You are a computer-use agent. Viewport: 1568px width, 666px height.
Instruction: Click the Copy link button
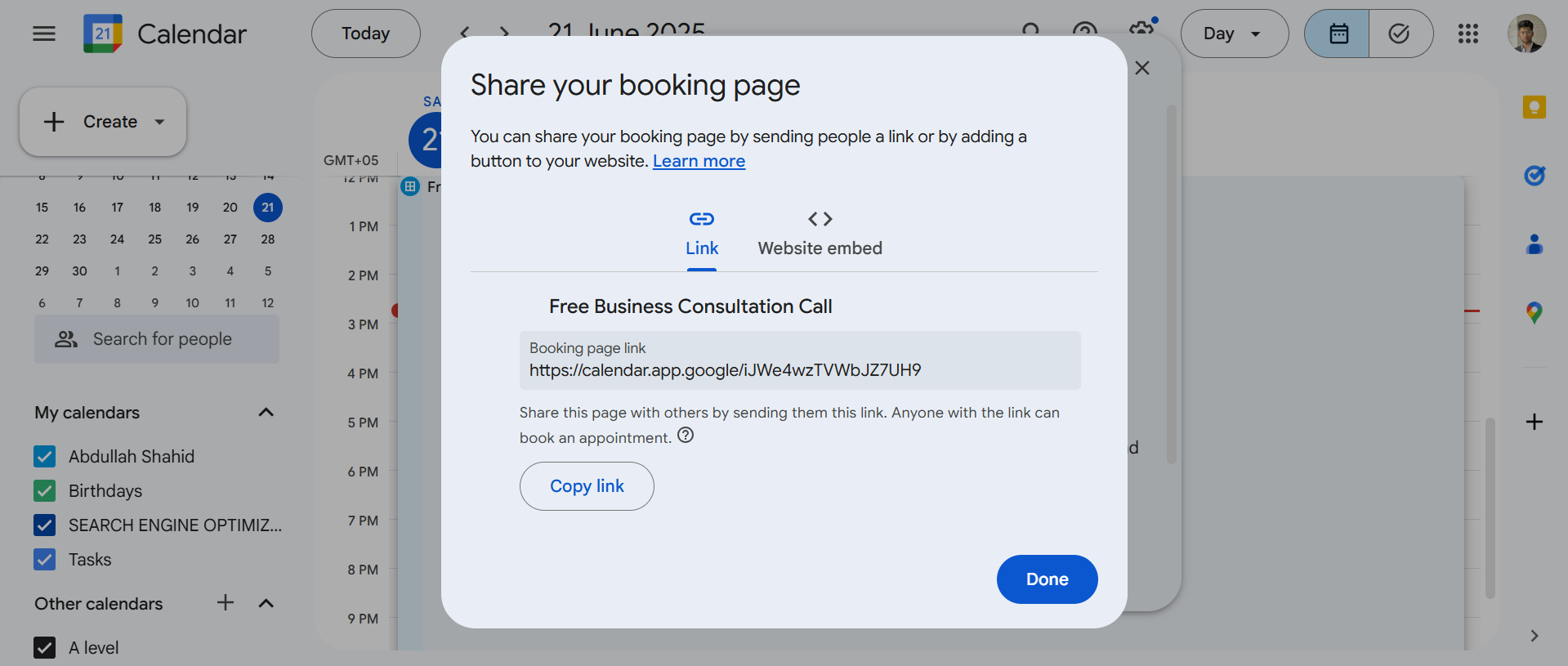pos(587,486)
